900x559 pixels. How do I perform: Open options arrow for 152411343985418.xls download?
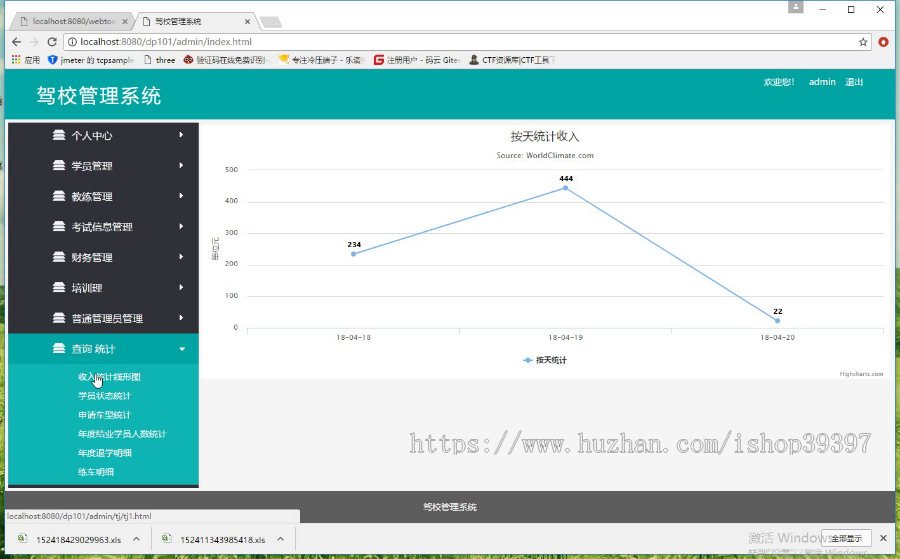280,539
